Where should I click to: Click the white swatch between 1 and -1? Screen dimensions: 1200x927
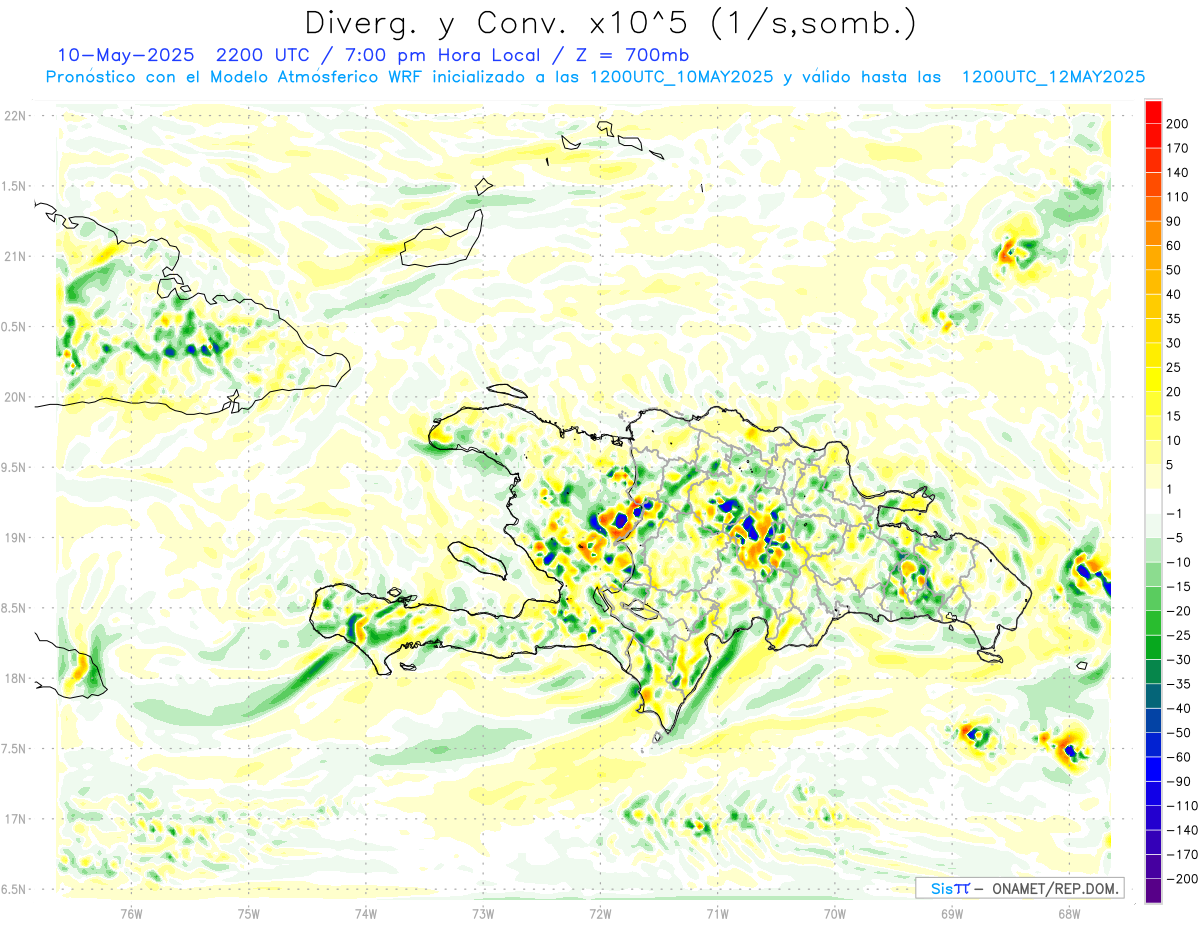coord(1153,501)
